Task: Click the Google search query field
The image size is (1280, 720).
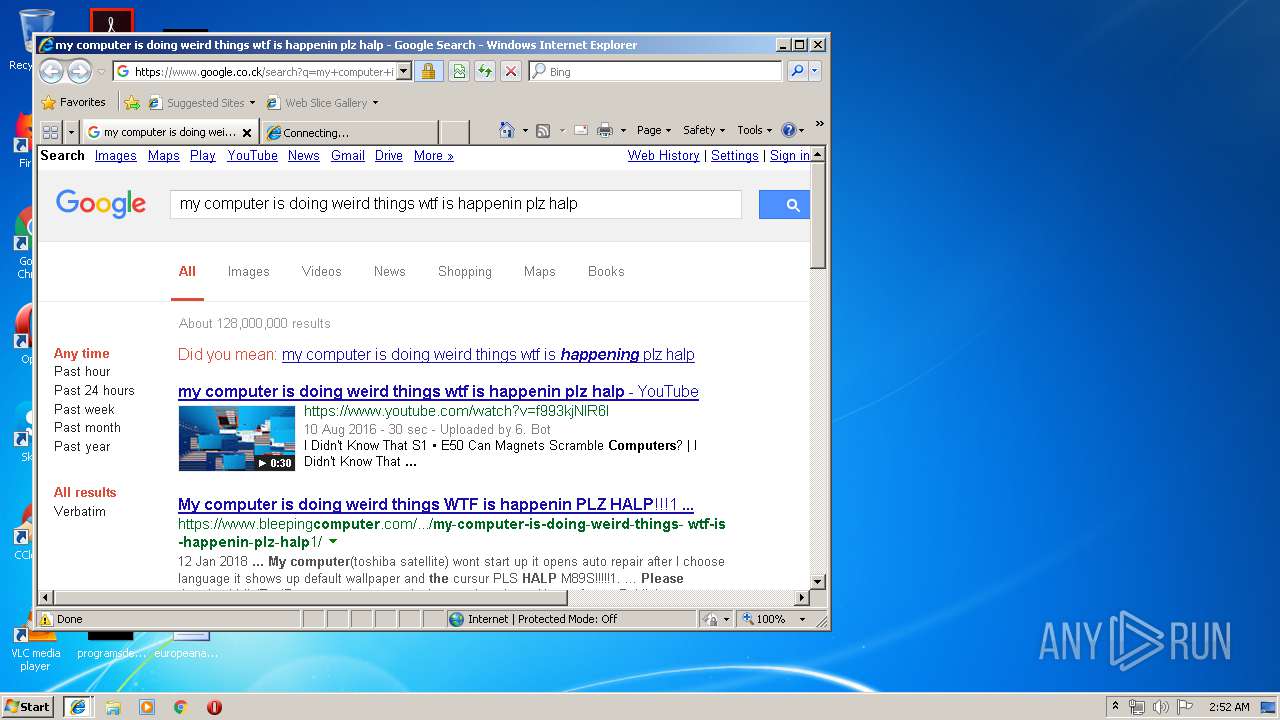Action: (456, 204)
